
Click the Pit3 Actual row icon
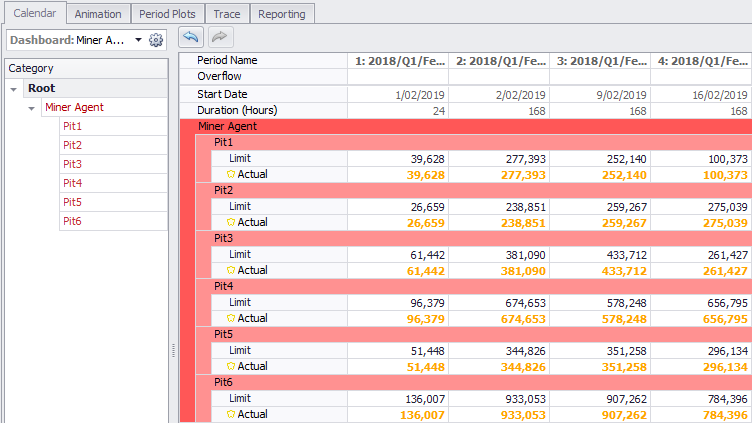(231, 270)
